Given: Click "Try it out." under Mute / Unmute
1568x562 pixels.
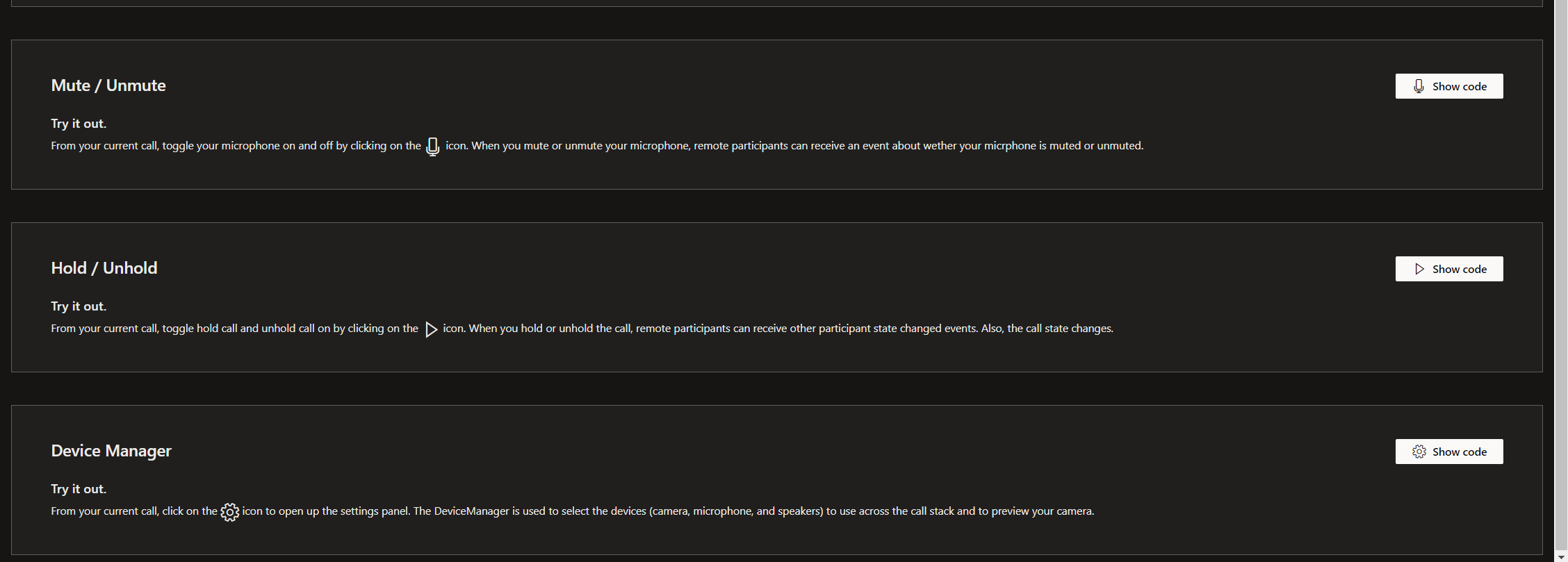Looking at the screenshot, I should click(x=79, y=124).
